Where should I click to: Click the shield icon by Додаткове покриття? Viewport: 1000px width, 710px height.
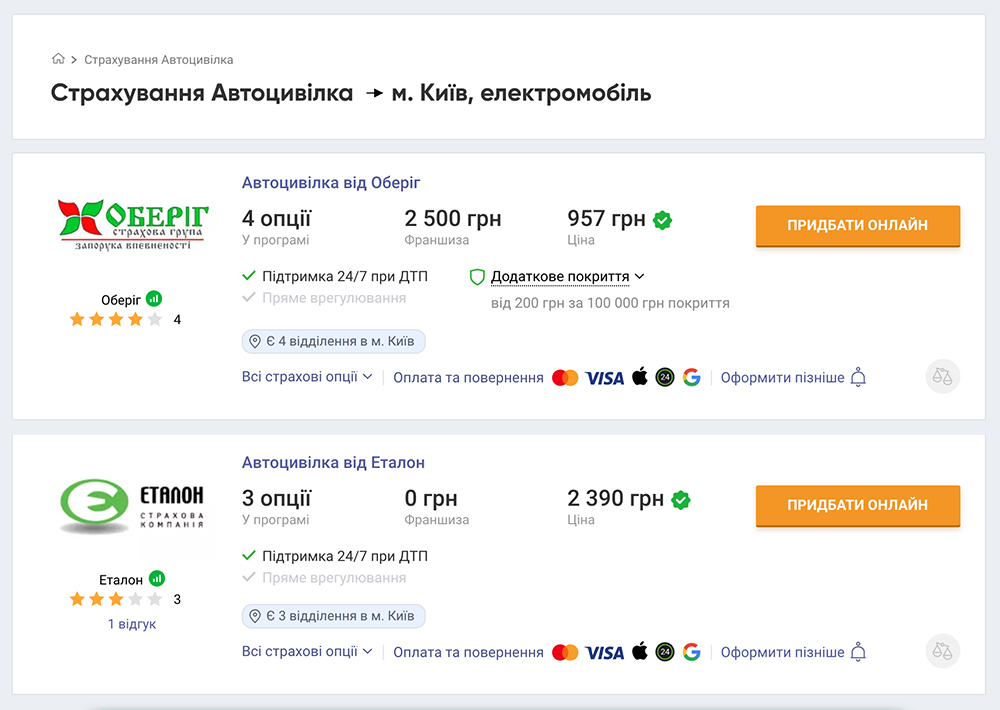pyautogui.click(x=477, y=277)
